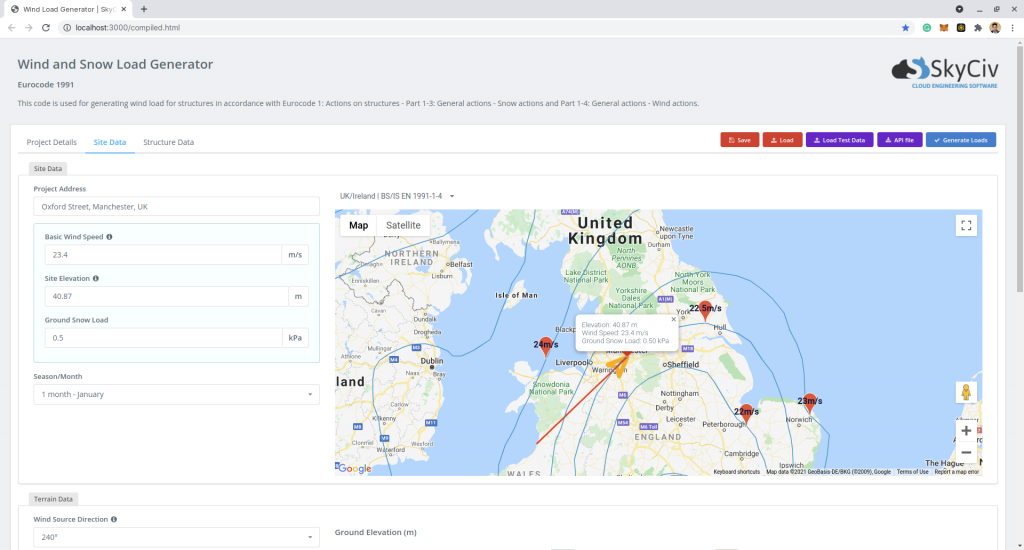1024x550 pixels.
Task: Click the map fullscreen toggle icon
Action: pos(965,225)
